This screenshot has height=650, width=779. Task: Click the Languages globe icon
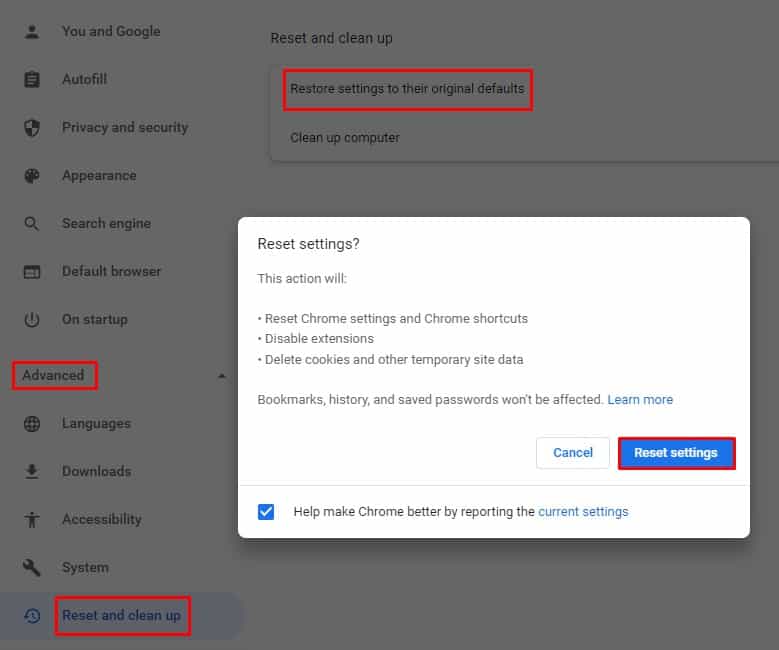click(32, 424)
